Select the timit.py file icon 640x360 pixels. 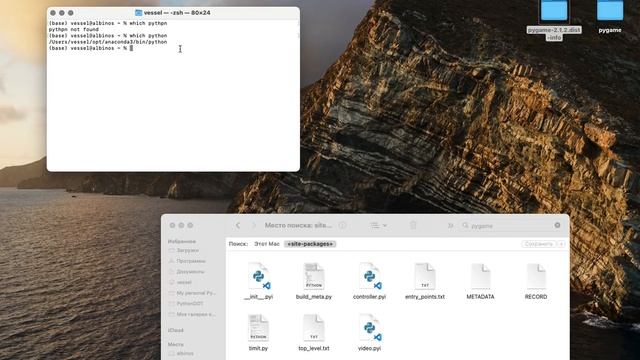(258, 328)
